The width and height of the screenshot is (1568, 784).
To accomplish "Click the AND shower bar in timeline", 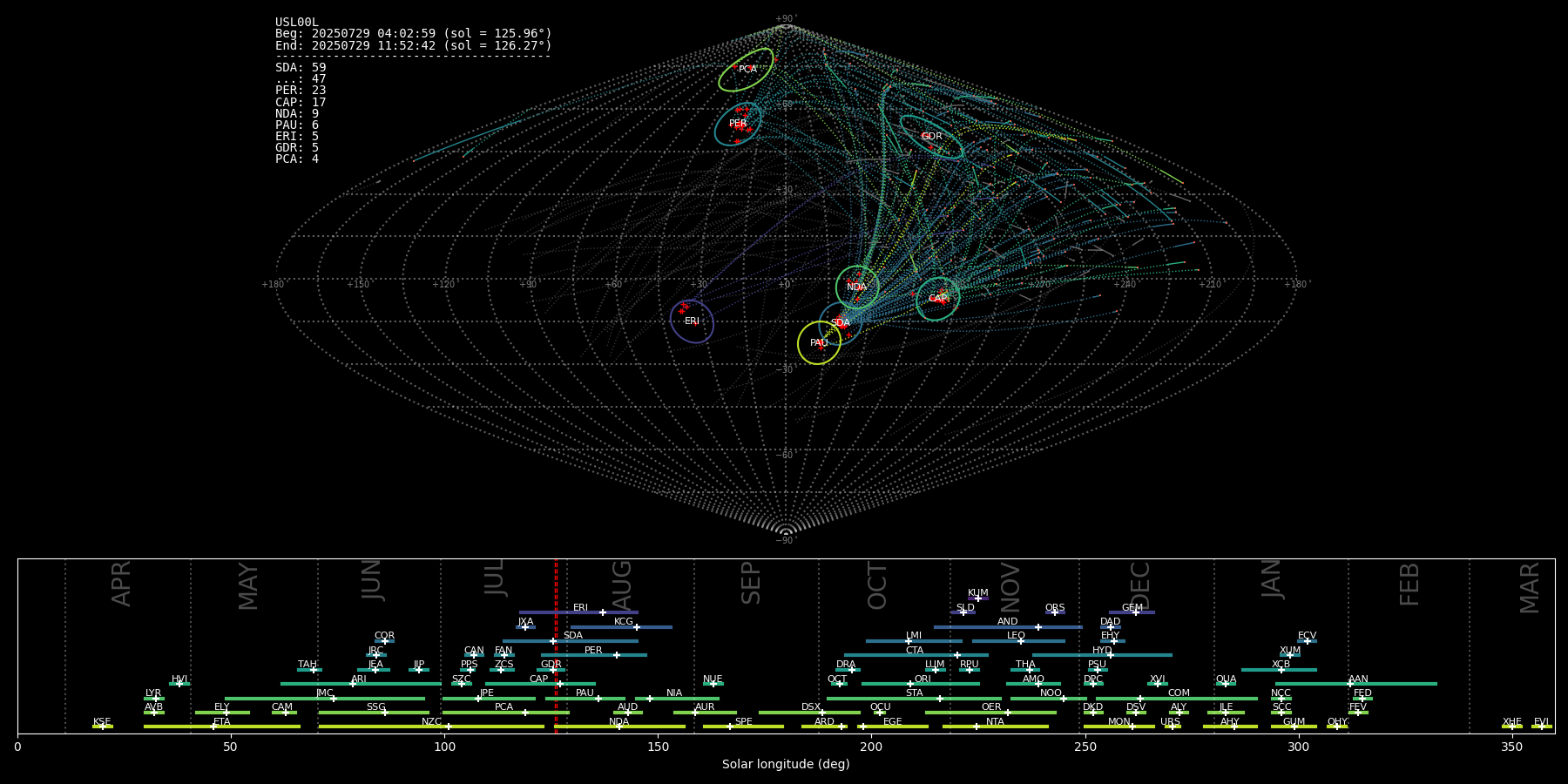I will pos(1008,627).
